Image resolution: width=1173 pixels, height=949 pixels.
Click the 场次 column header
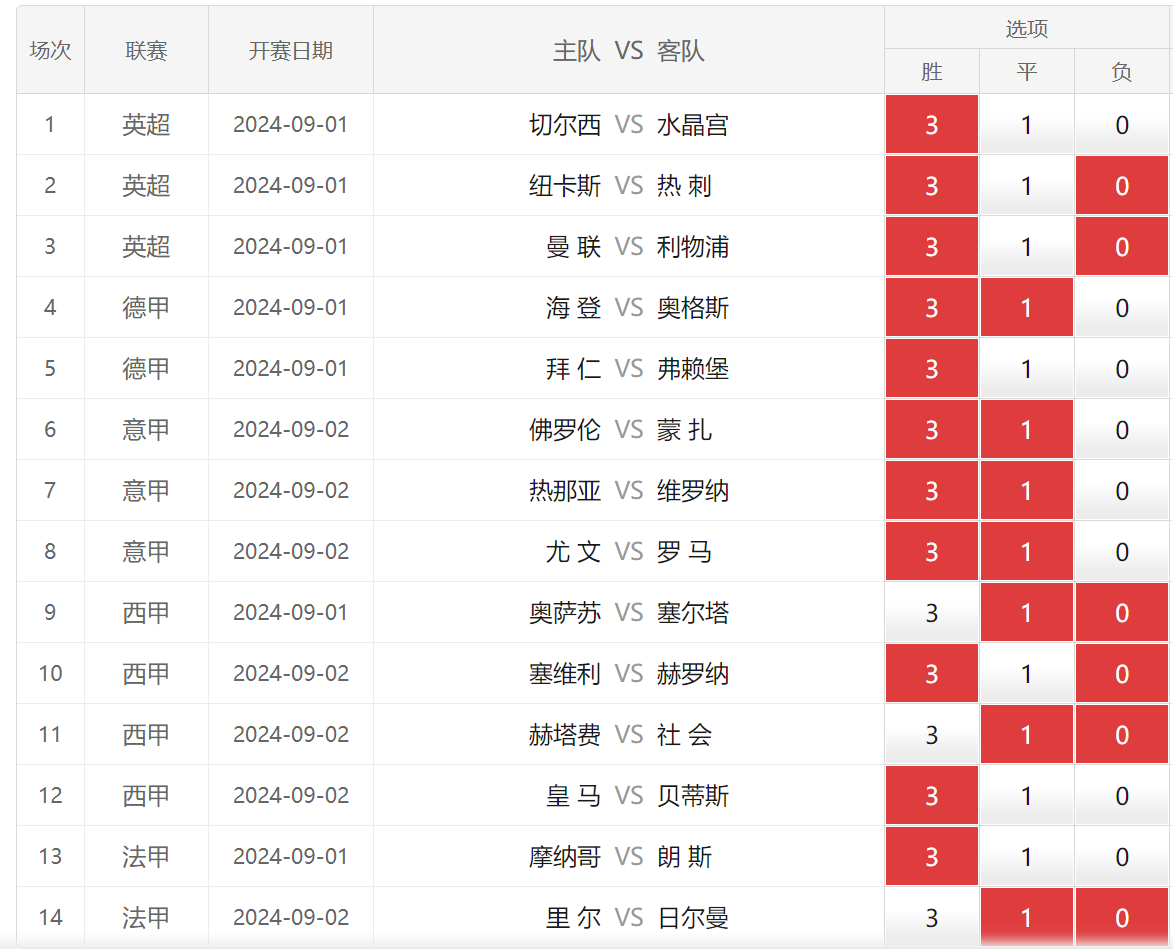[50, 50]
